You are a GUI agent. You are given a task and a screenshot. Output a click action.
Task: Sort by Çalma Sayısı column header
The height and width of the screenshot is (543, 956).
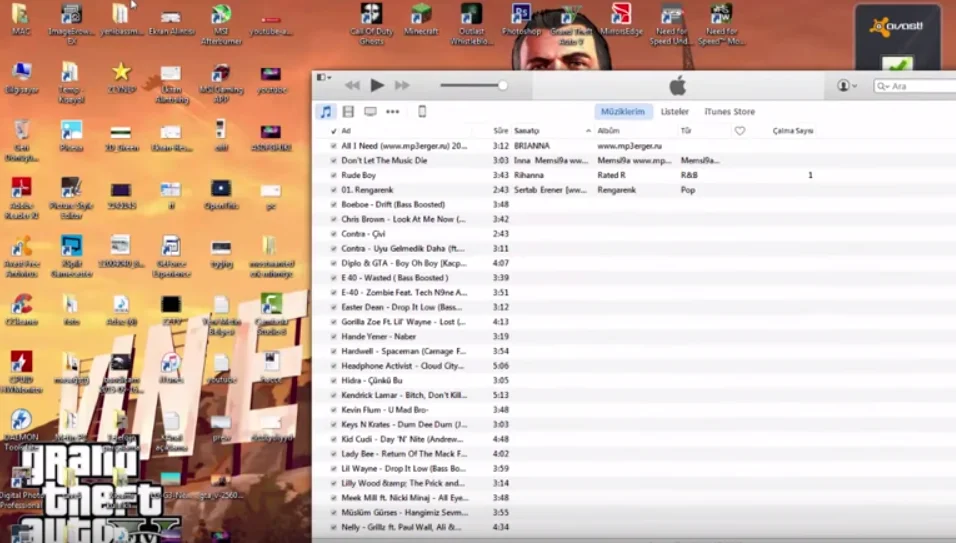click(793, 130)
